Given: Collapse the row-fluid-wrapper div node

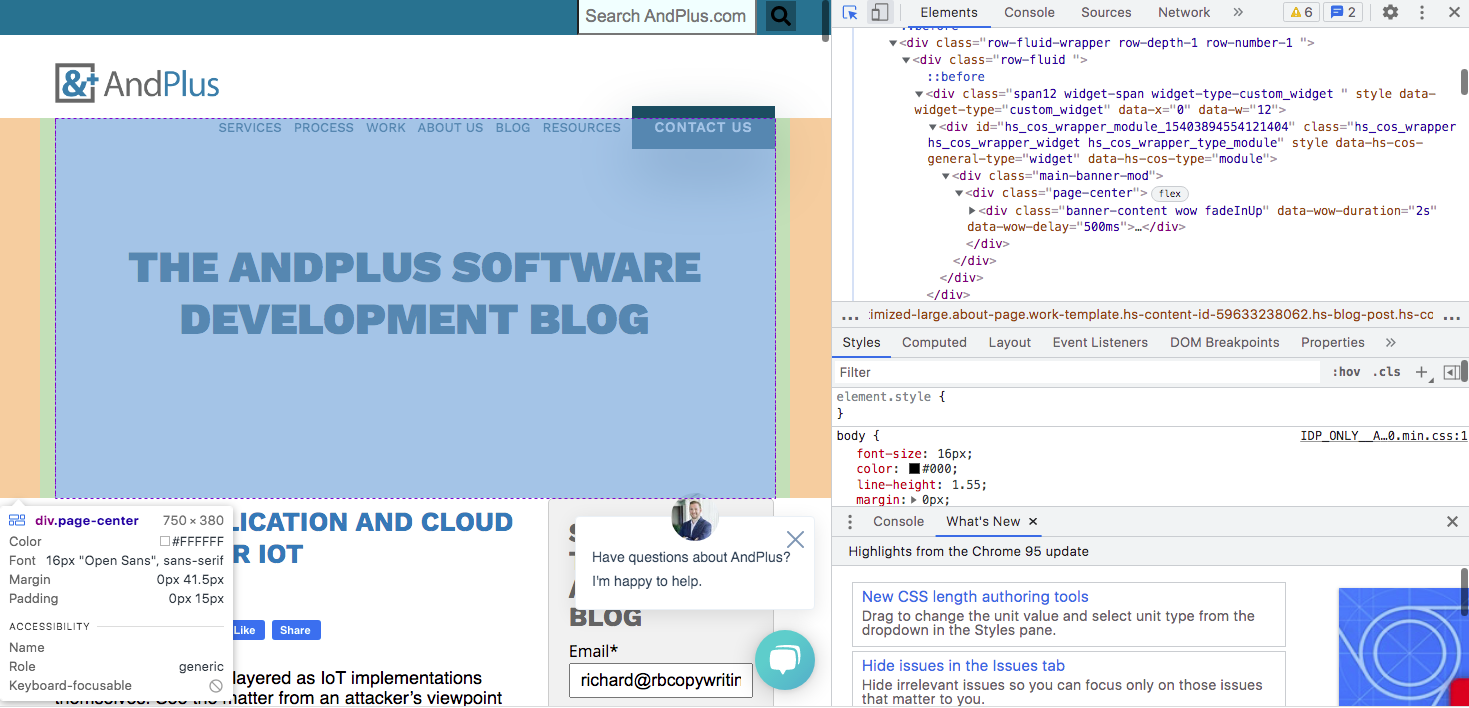Looking at the screenshot, I should tap(893, 42).
